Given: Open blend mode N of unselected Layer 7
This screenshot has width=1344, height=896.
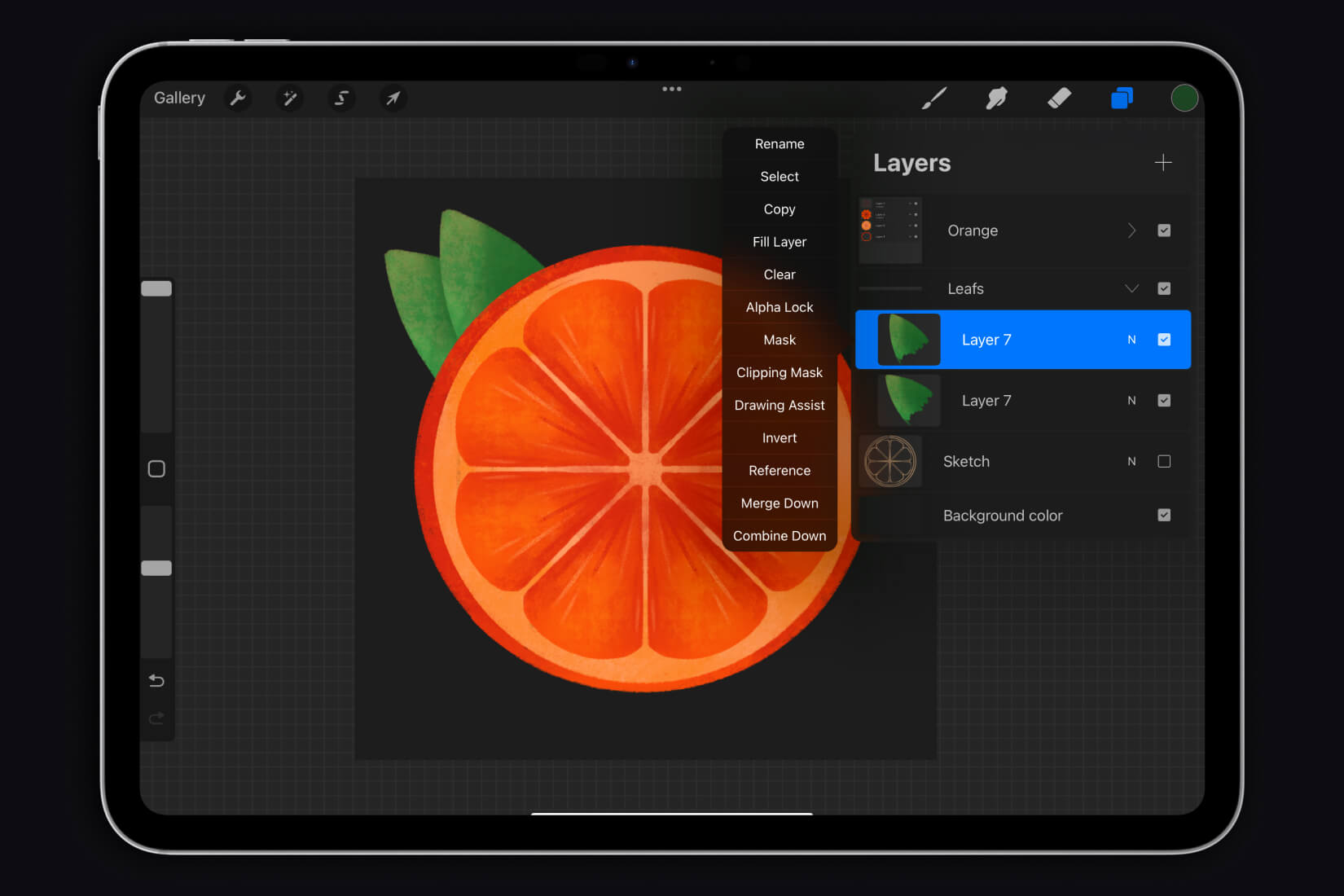Looking at the screenshot, I should click(1131, 400).
